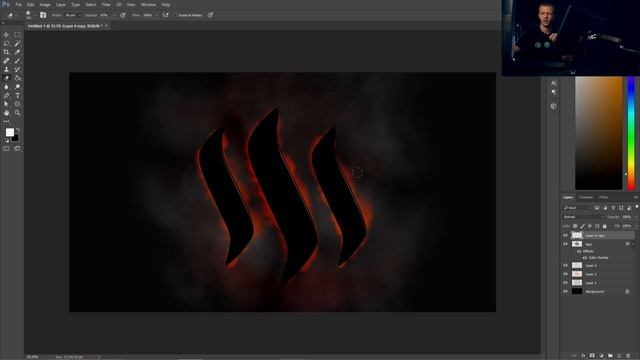The image size is (640, 360).
Task: Select the Eyedropper tool
Action: tap(17, 52)
